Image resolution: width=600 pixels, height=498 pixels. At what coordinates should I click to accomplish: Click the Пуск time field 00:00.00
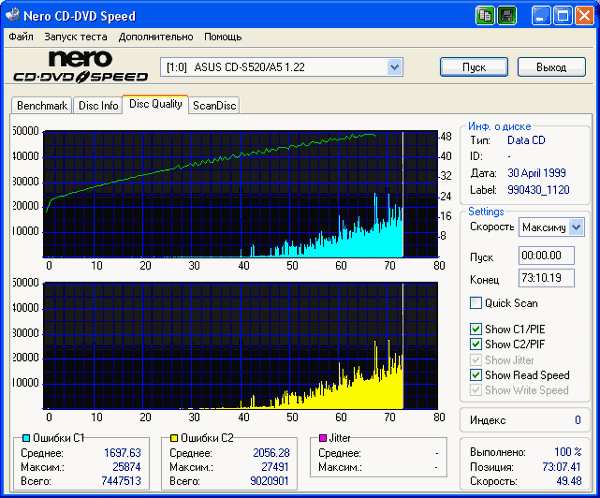pyautogui.click(x=546, y=255)
